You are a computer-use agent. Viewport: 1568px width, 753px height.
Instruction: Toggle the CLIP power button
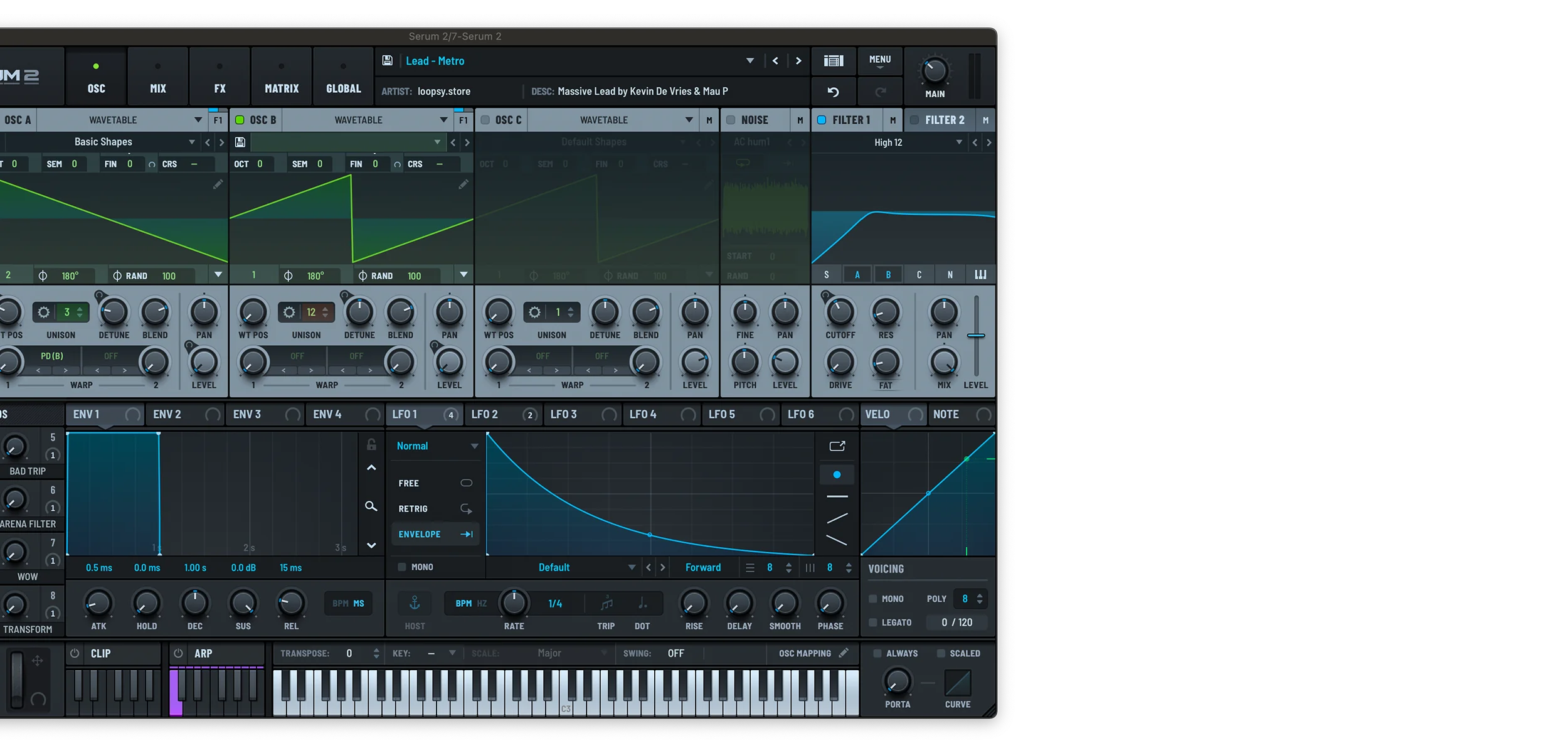75,653
